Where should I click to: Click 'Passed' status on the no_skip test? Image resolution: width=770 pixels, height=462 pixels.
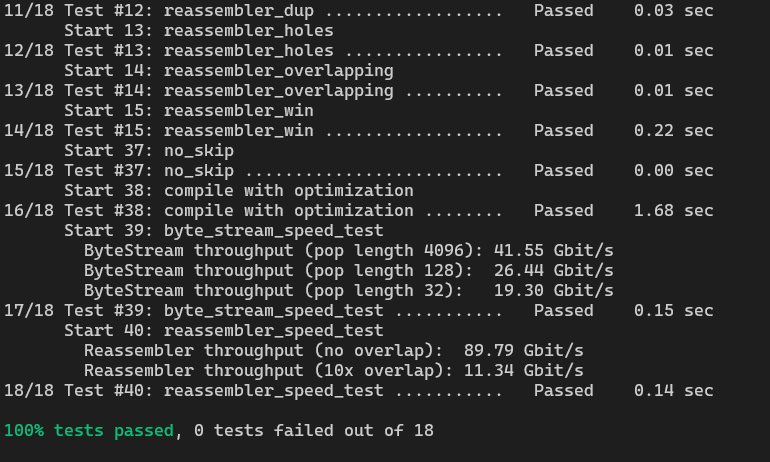click(564, 170)
